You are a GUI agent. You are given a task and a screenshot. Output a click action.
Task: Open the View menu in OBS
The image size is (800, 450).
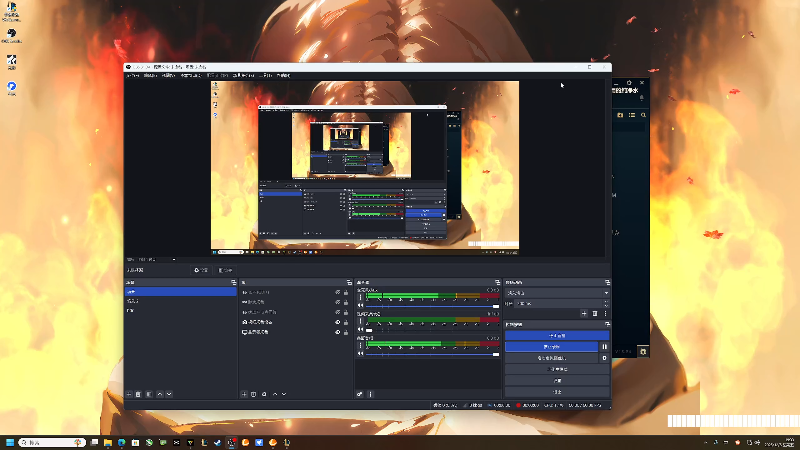pyautogui.click(x=168, y=76)
